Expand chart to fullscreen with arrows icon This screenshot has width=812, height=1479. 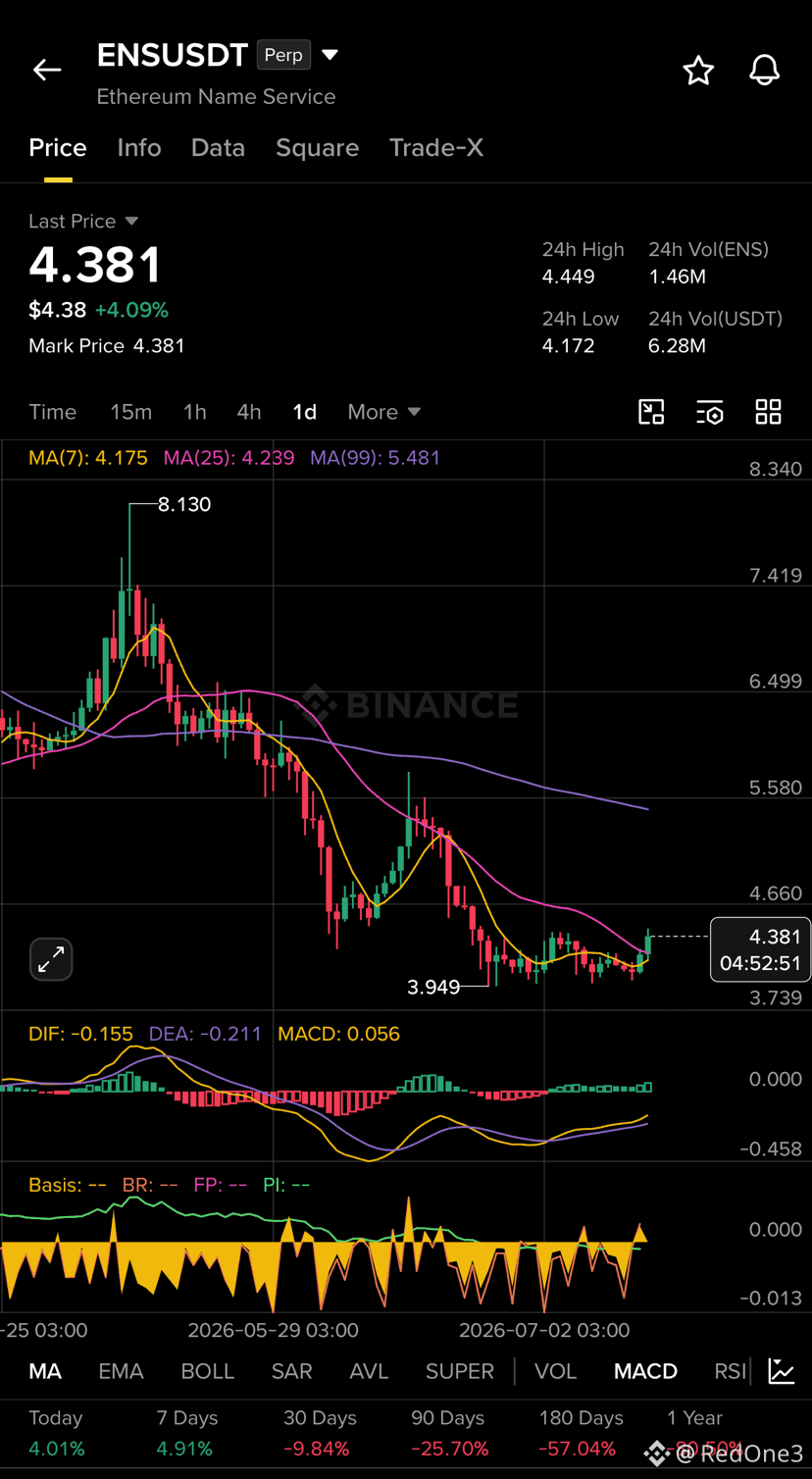pyautogui.click(x=51, y=959)
